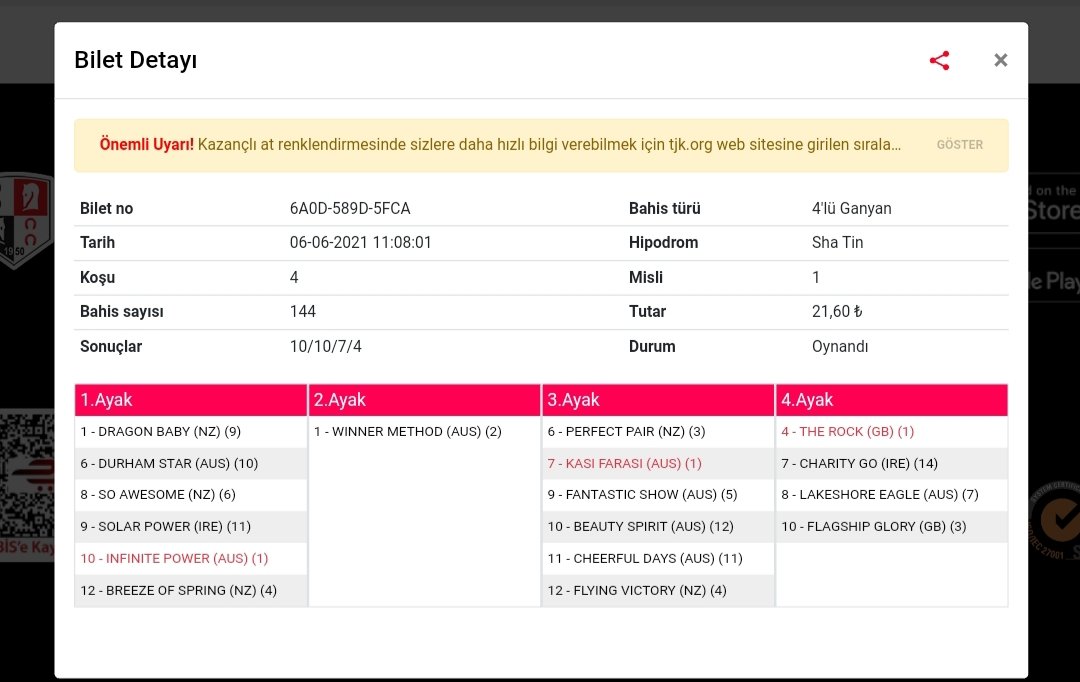Click the ISO certification badge behind dialog
1080x682 pixels.
(1055, 520)
